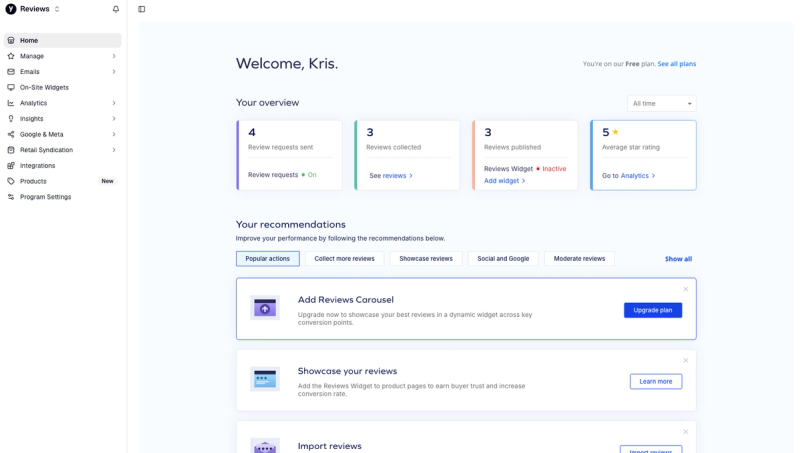Click the Upgrade plan button
800x453 pixels.
coord(653,310)
